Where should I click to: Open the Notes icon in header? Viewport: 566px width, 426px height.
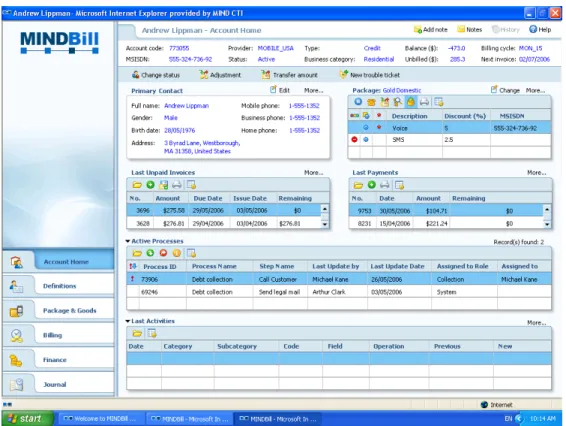coord(461,29)
